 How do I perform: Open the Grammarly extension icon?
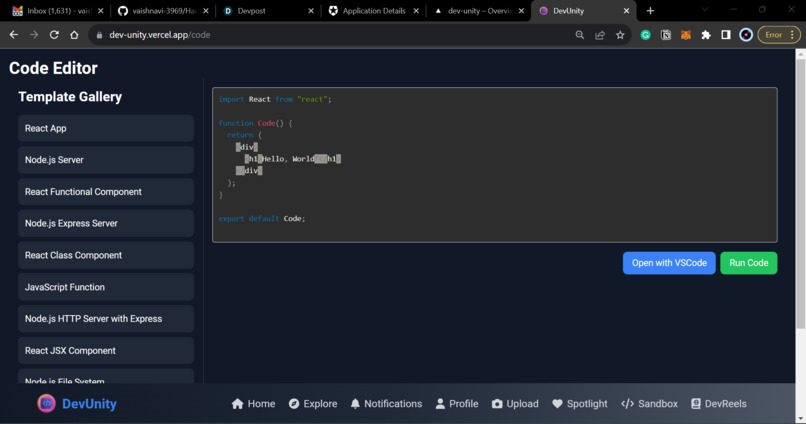point(646,35)
